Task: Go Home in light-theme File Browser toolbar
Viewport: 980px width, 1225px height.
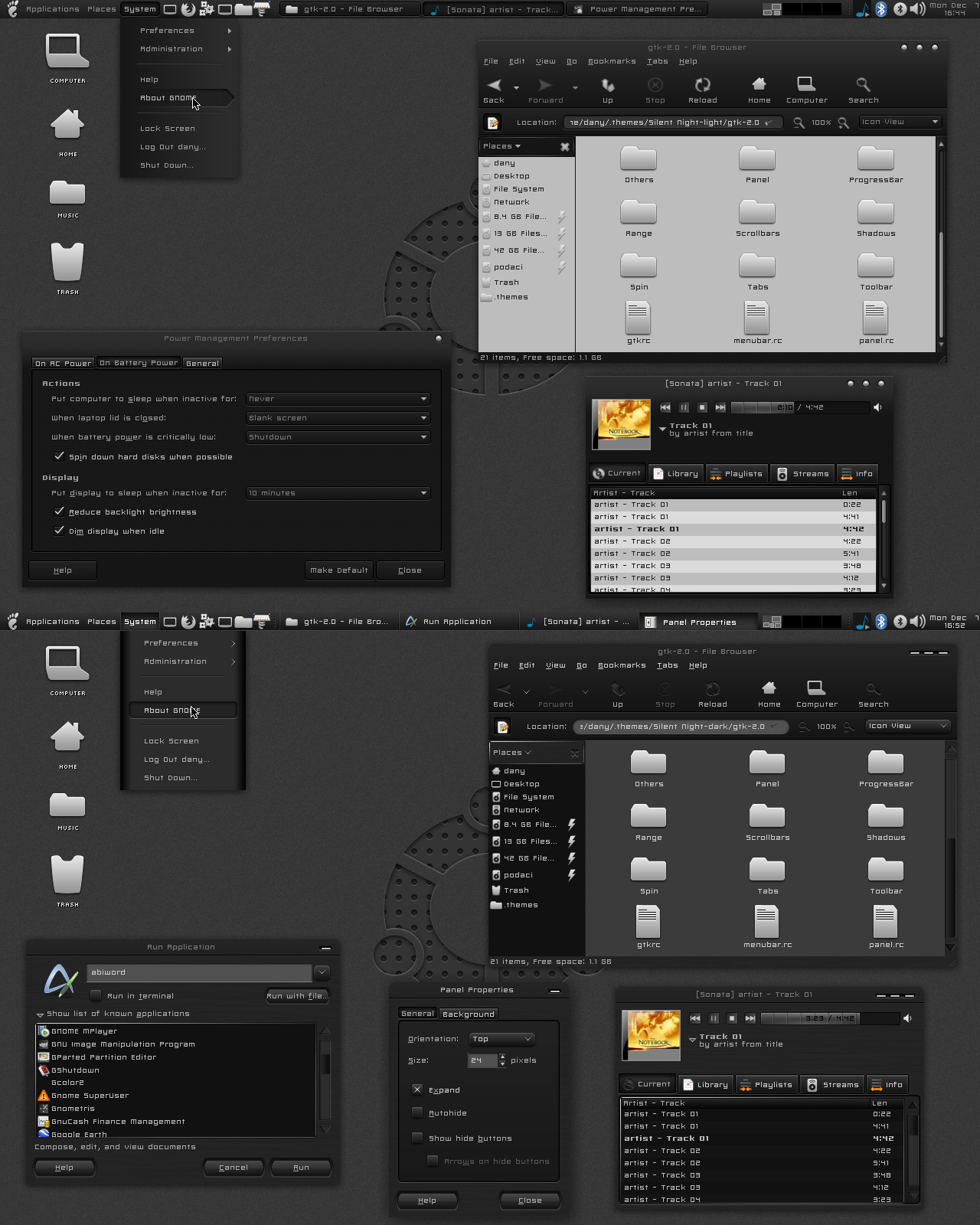Action: [x=759, y=84]
